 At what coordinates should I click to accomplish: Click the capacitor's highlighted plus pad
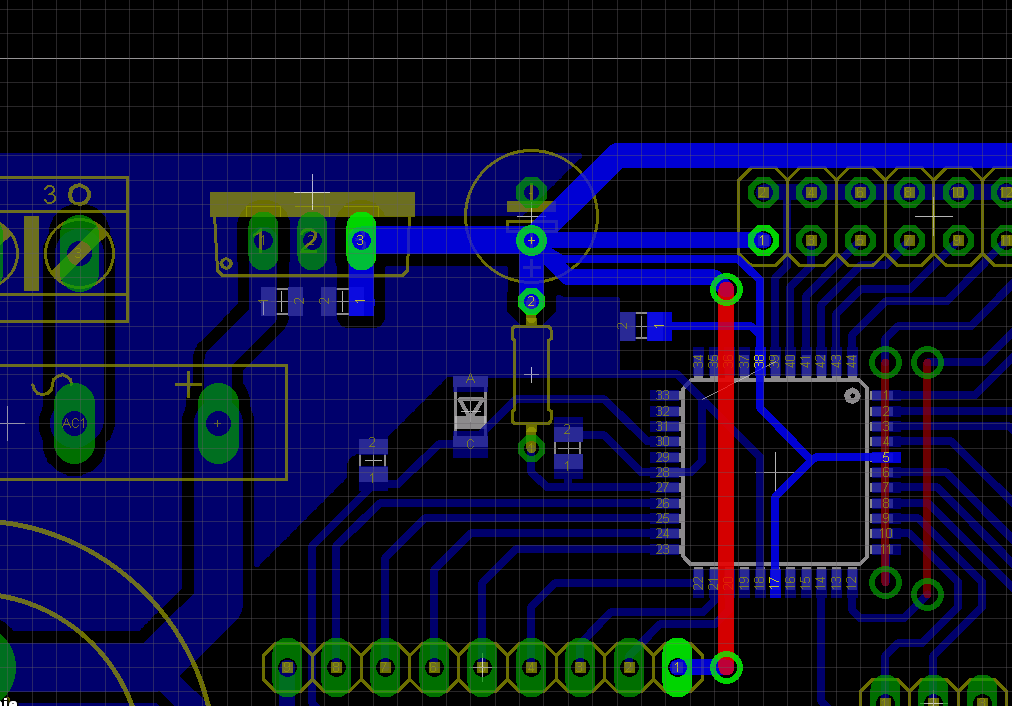point(531,241)
